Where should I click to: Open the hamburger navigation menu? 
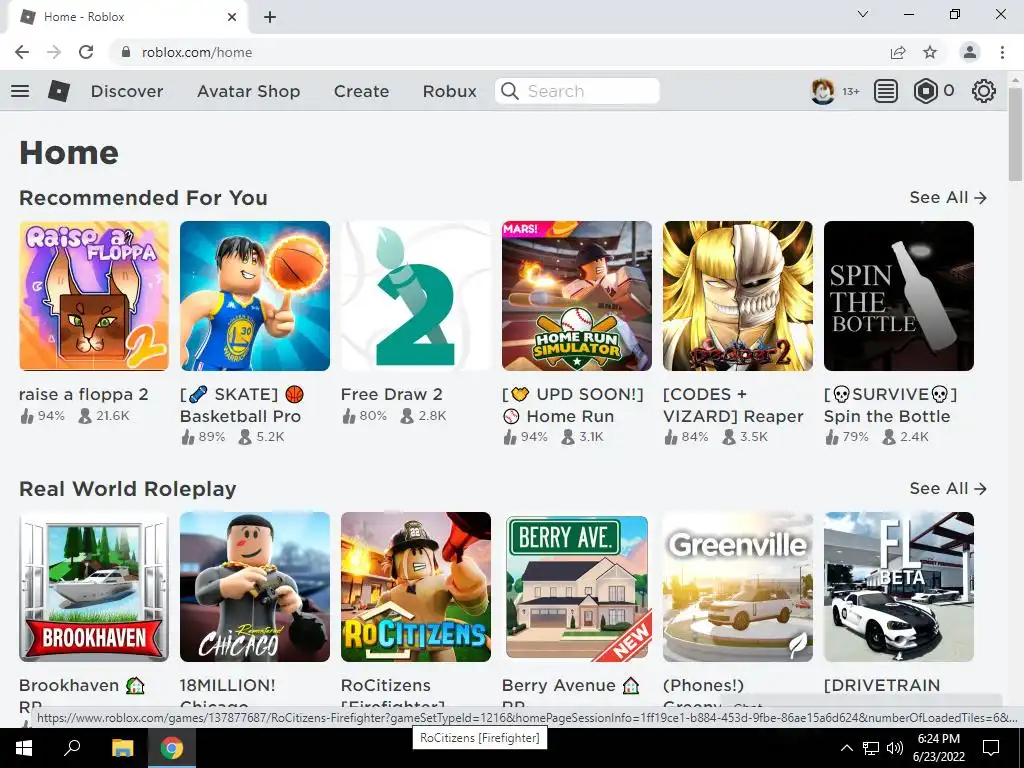(20, 91)
